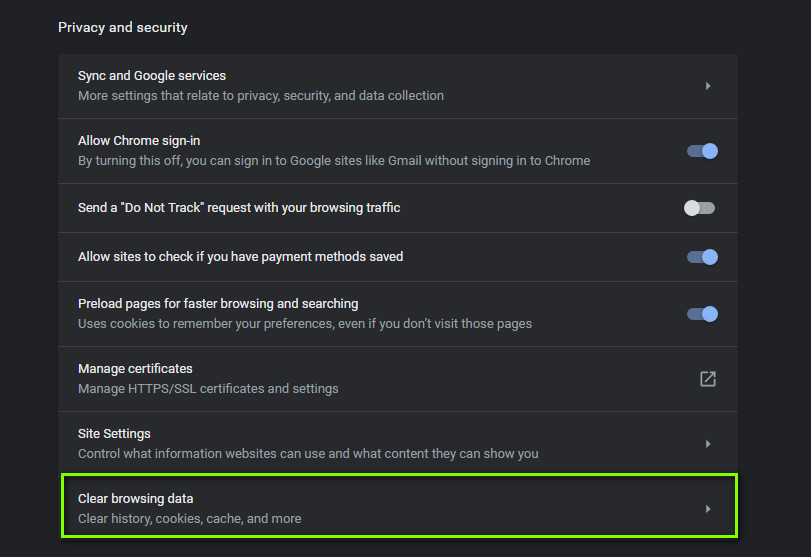The width and height of the screenshot is (811, 557).
Task: Toggle off Preload pages for faster browsing
Action: [702, 314]
